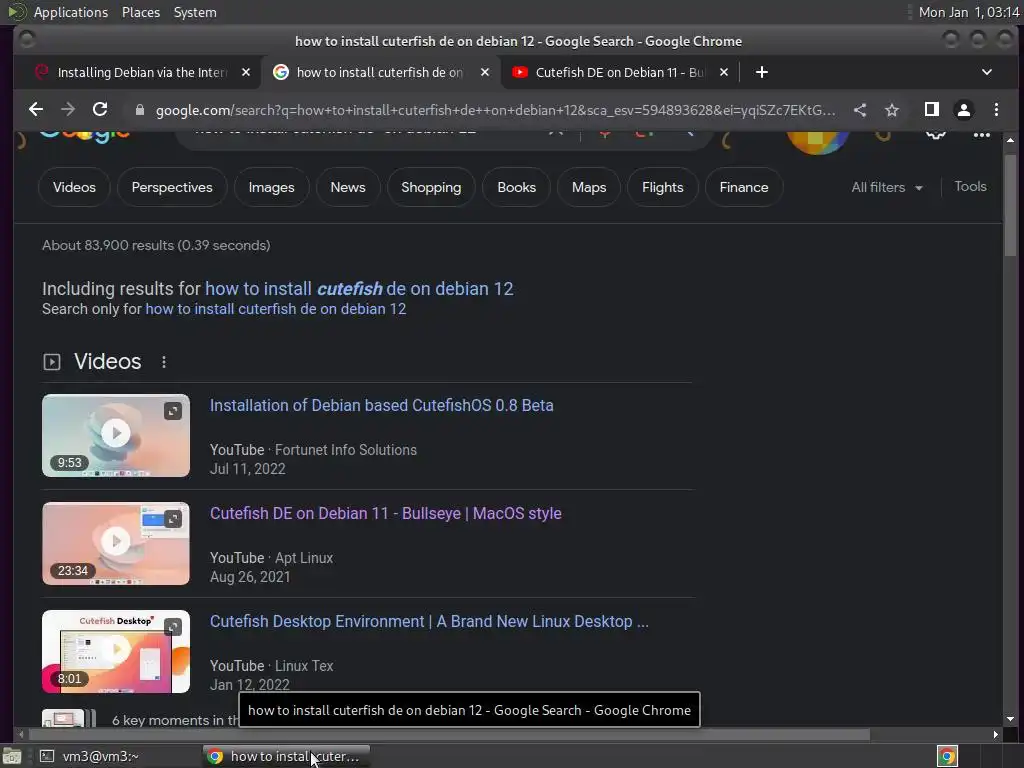Click the address bar URL field
The image size is (1024, 768).
point(495,110)
